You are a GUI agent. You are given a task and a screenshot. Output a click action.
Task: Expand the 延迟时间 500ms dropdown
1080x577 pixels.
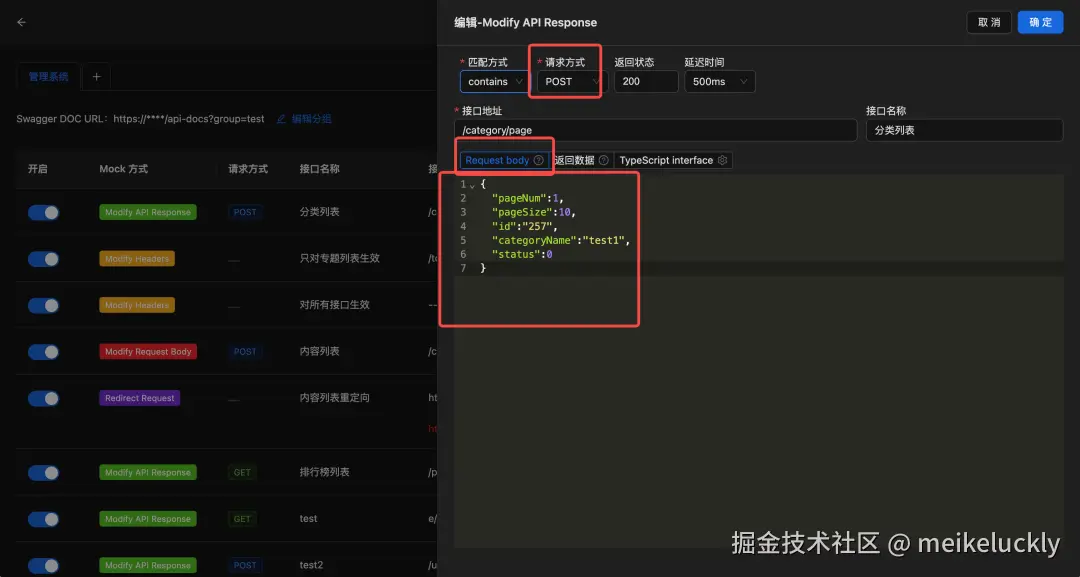tap(719, 81)
